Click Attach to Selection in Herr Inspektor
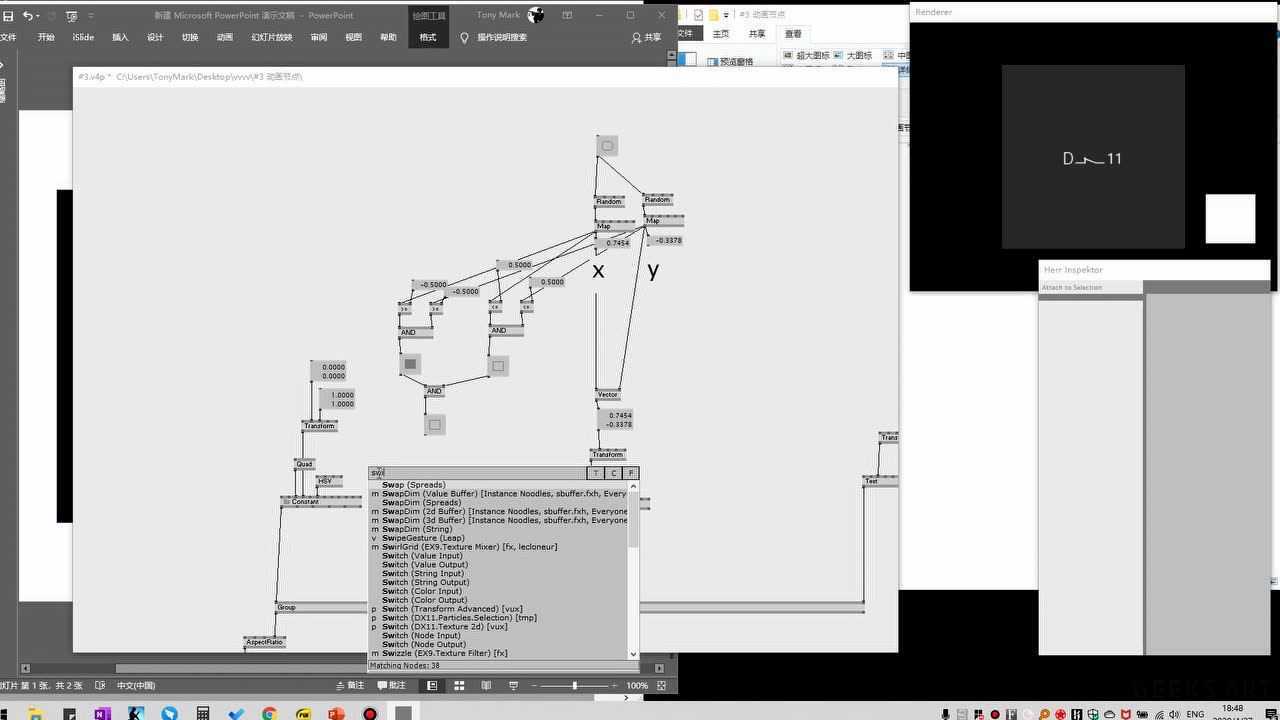 coord(1072,288)
